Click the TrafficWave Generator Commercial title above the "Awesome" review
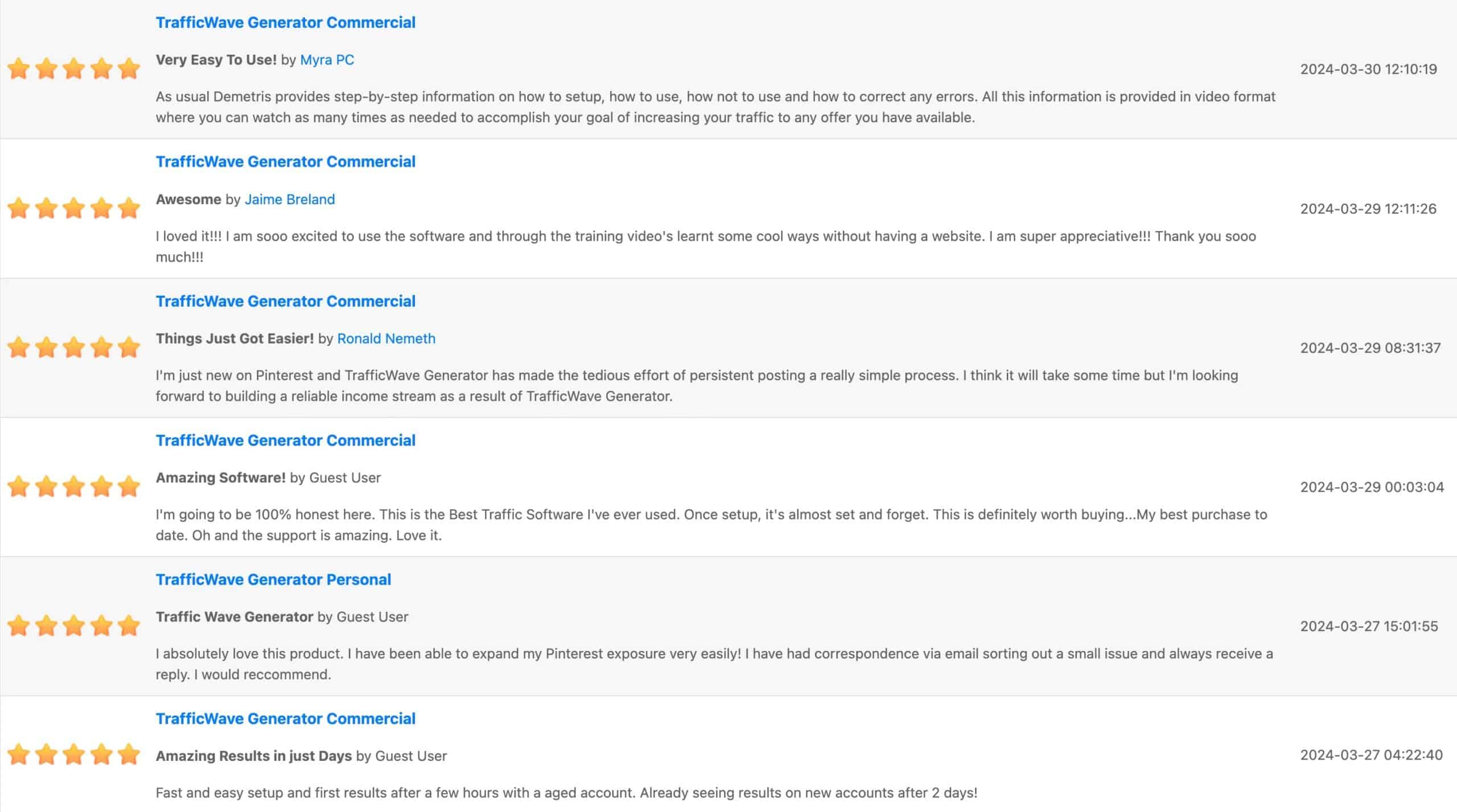This screenshot has width=1457, height=812. pos(285,162)
